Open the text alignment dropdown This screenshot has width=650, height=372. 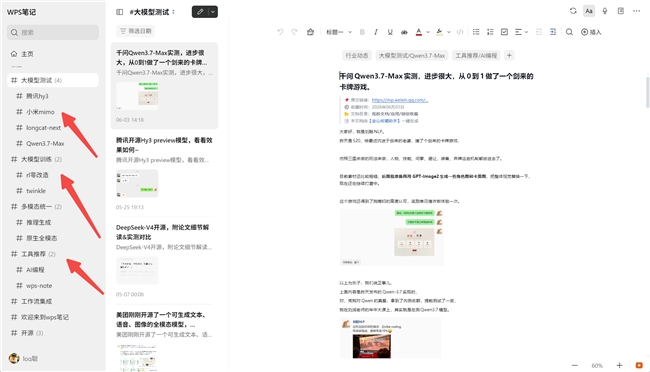pyautogui.click(x=521, y=32)
